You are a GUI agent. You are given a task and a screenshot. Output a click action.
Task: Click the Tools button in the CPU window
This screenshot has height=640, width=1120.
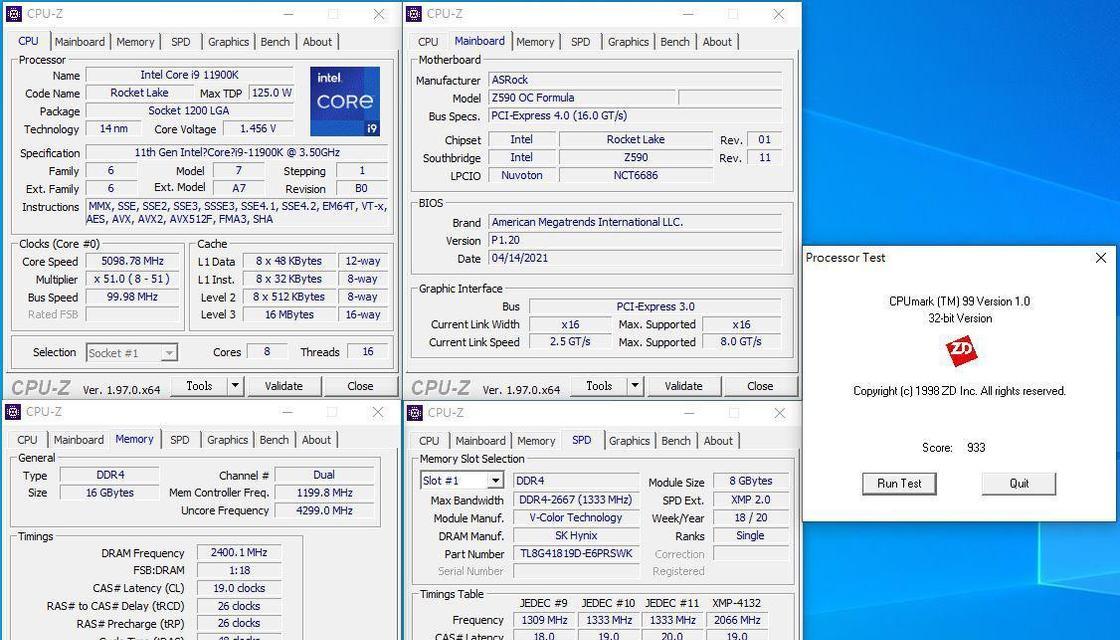[x=199, y=386]
